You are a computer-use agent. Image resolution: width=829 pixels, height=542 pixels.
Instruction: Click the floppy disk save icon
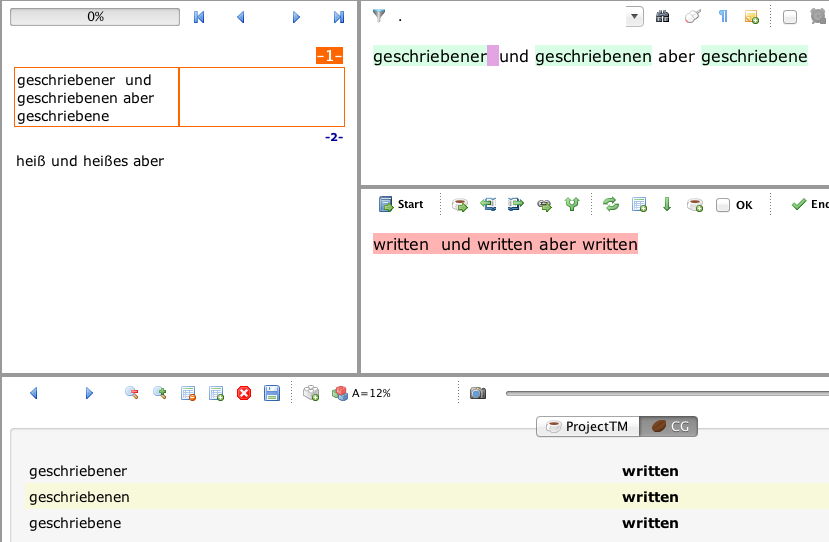272,393
